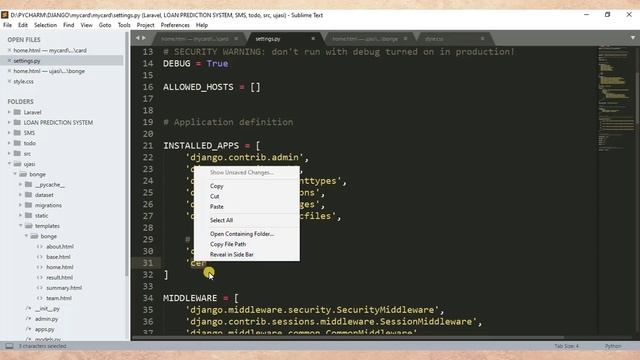
Task: Collapse the ujasi folder
Action: pyautogui.click(x=9, y=164)
